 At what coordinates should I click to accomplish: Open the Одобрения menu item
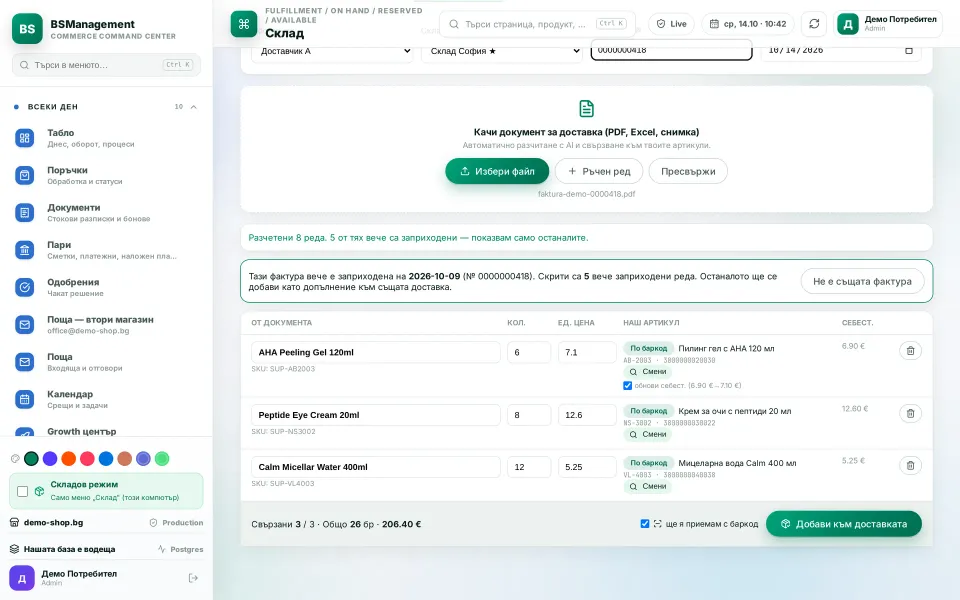107,287
